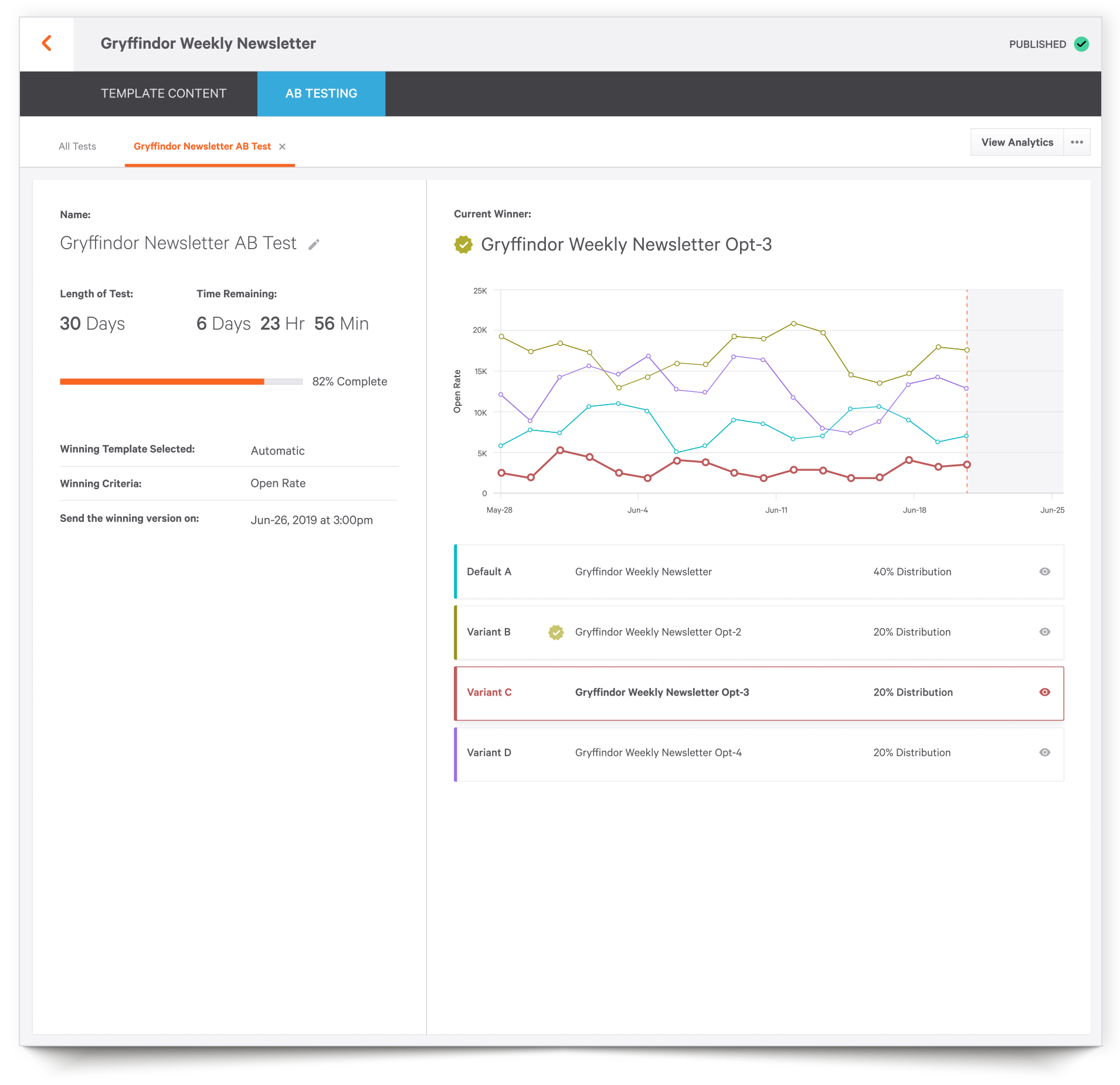This screenshot has height=1085, width=1120.
Task: Switch to the Template Content tab
Action: tap(164, 94)
